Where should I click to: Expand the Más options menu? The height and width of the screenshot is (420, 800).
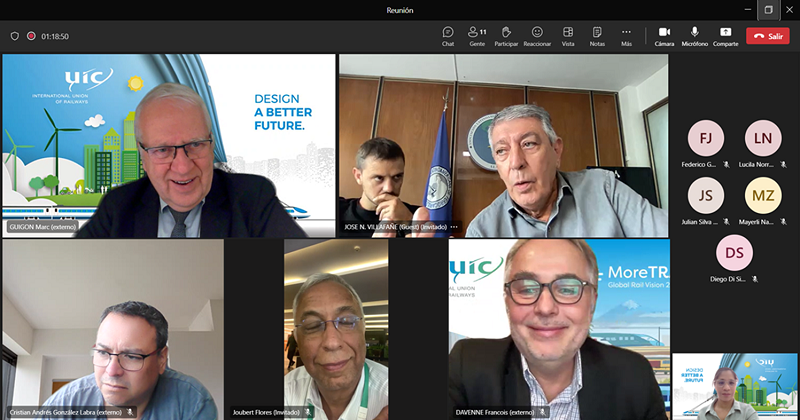(x=626, y=35)
